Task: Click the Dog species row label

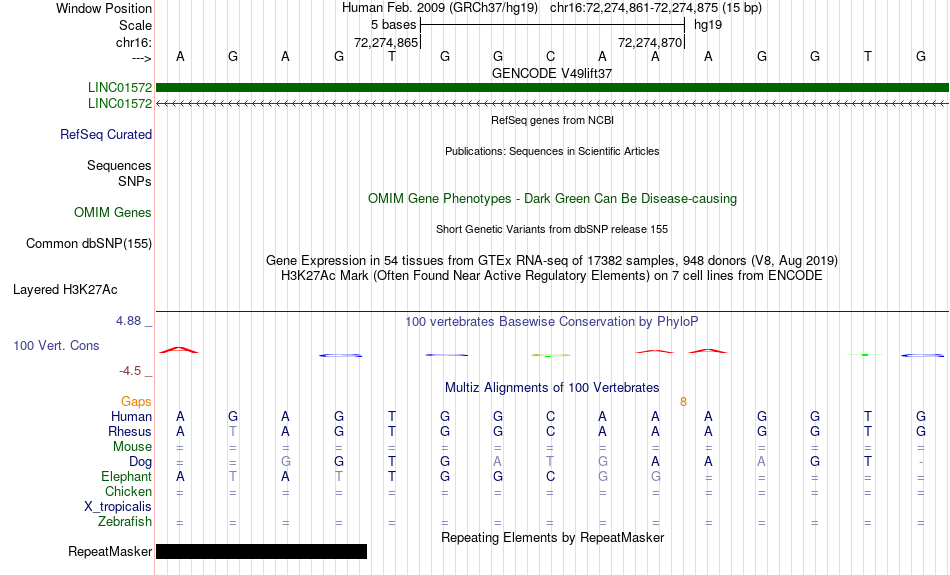Action: [140, 462]
